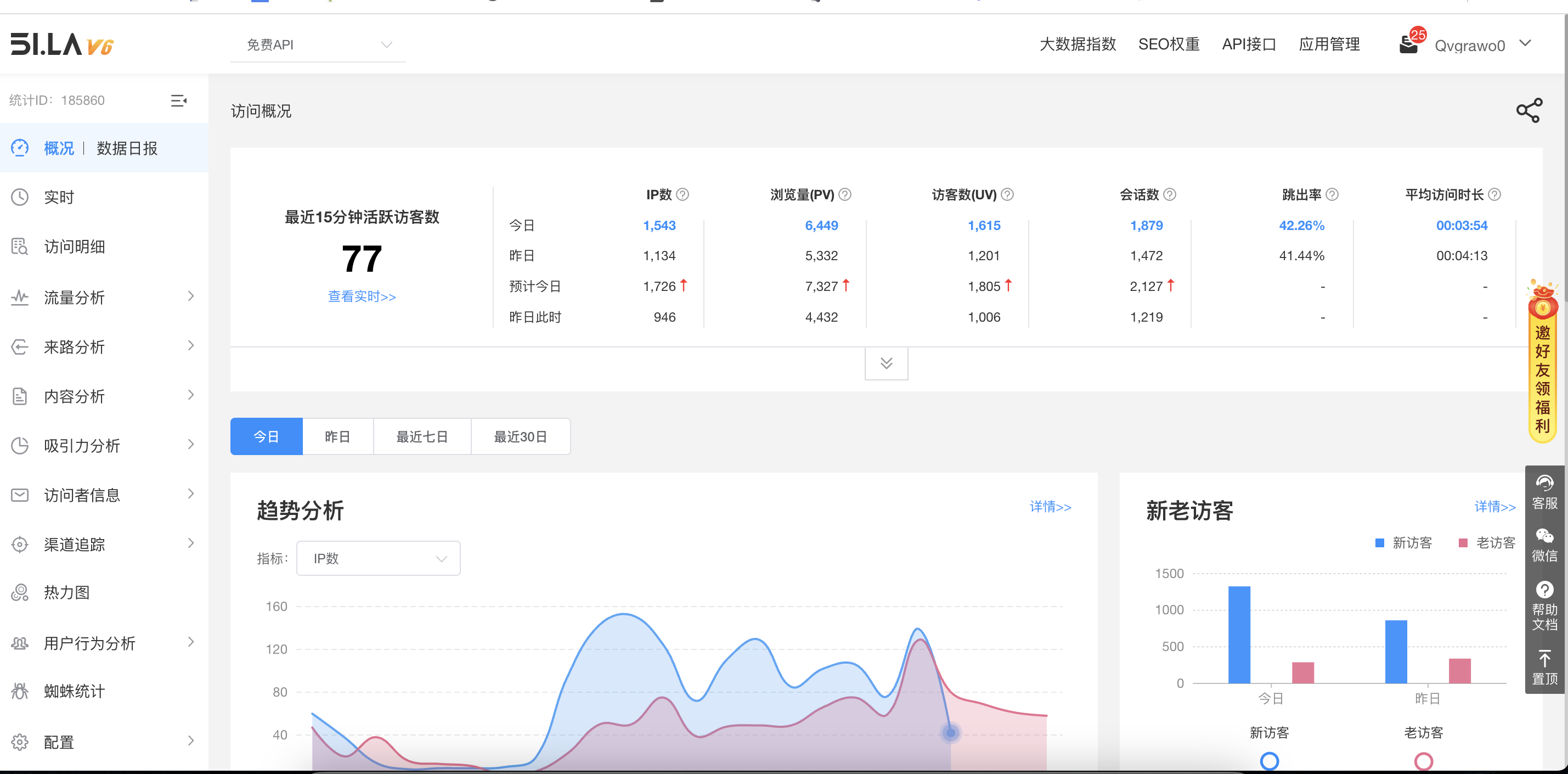Open the SEO权重 top menu item

pos(1168,44)
